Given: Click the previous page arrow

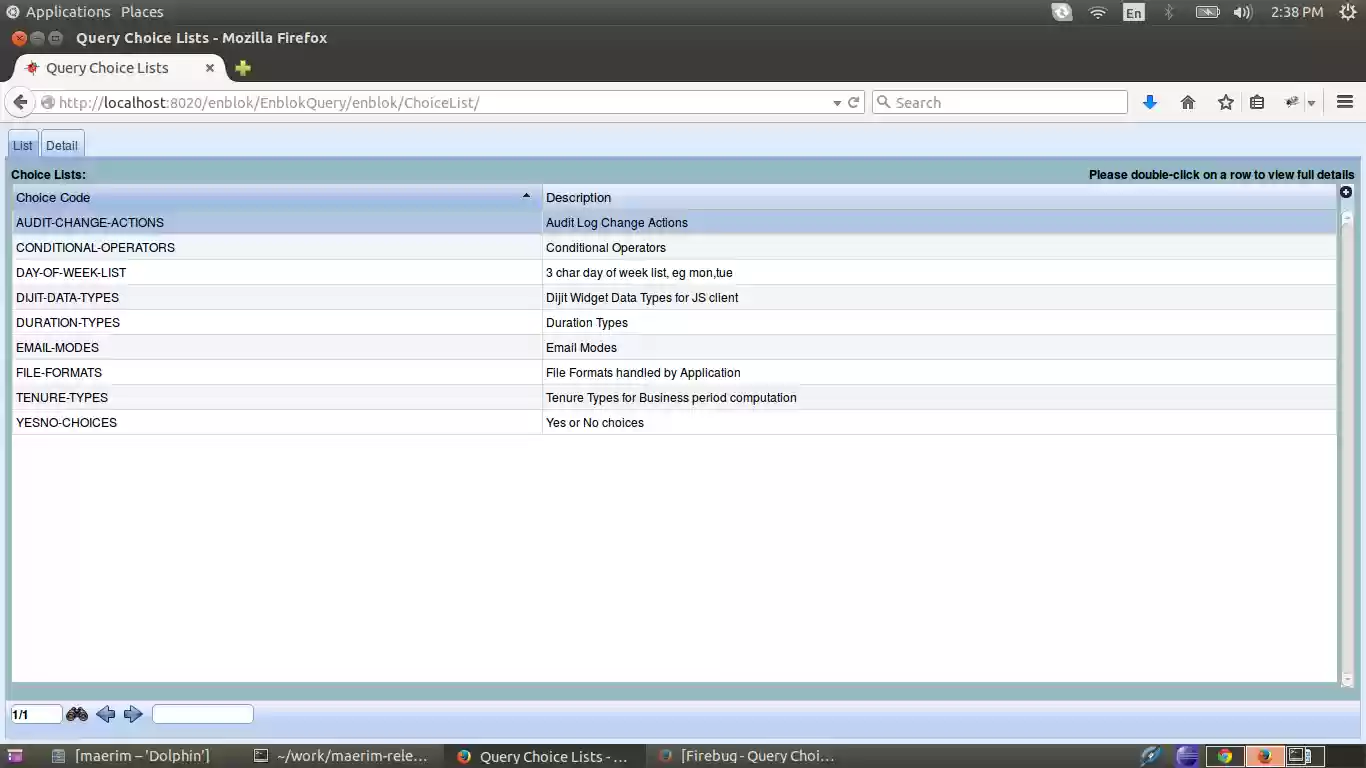Looking at the screenshot, I should [x=106, y=714].
